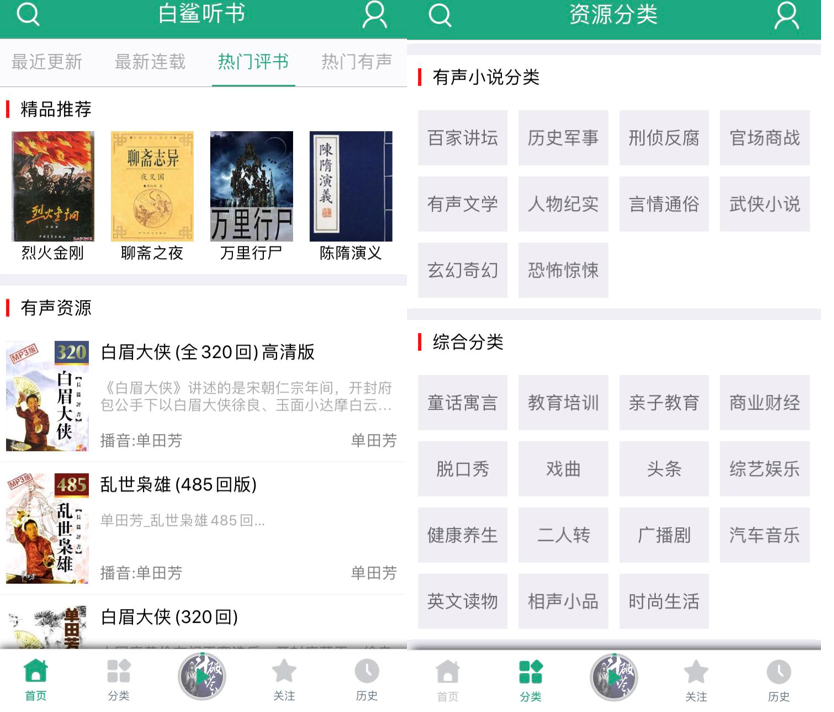The width and height of the screenshot is (834, 712).
Task: Open the 脱口秀 category
Action: point(463,469)
